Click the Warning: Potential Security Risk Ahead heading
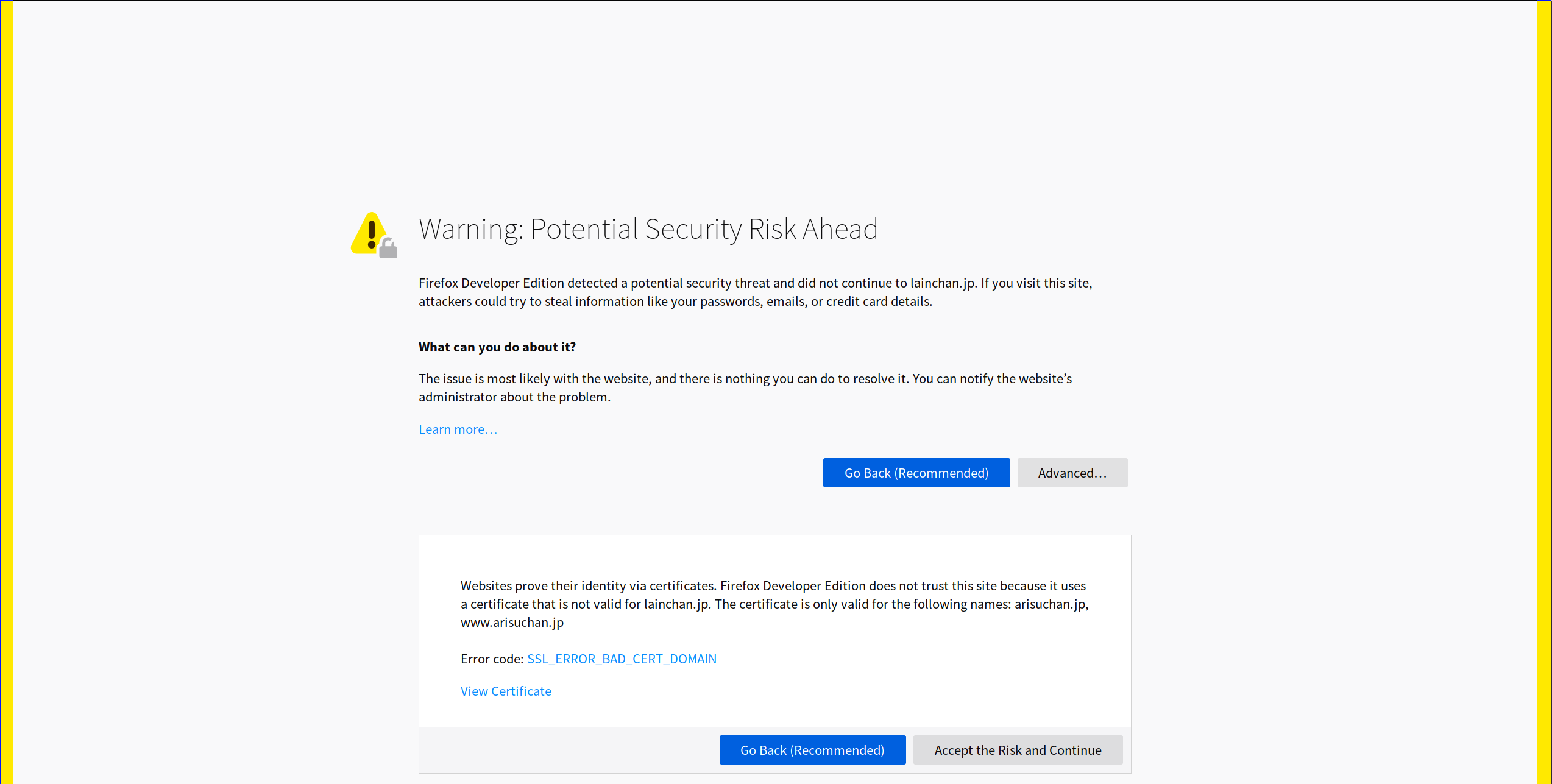1552x784 pixels. click(x=648, y=230)
